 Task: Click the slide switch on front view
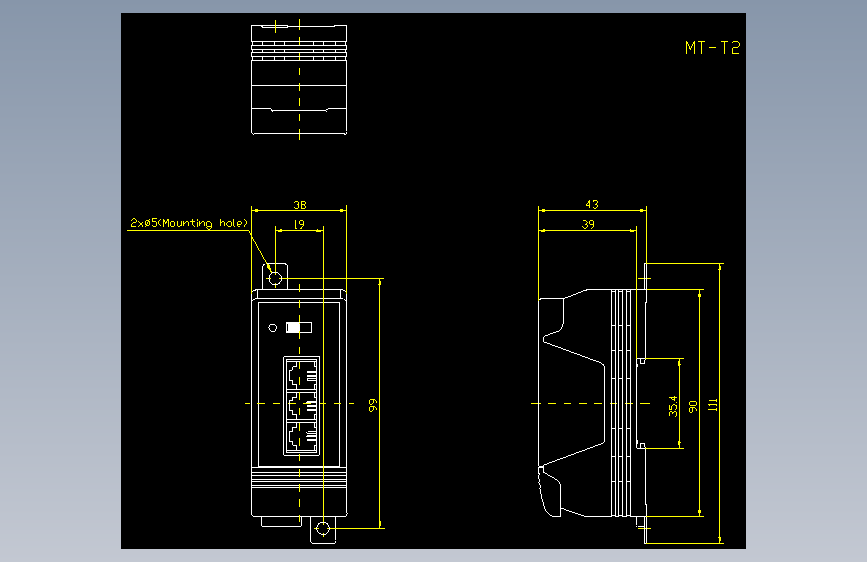pos(299,327)
